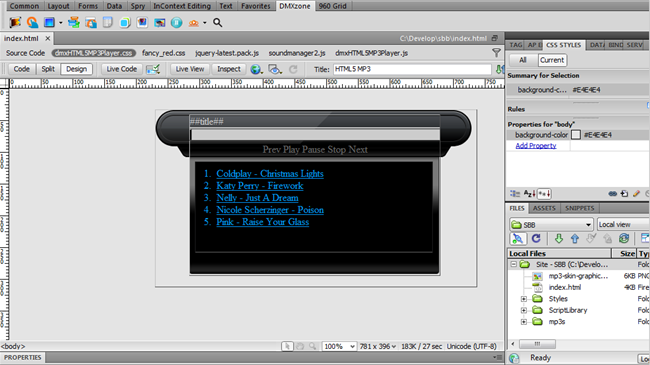The height and width of the screenshot is (365, 650).
Task: Open the 960 Grid insert tab
Action: (332, 6)
